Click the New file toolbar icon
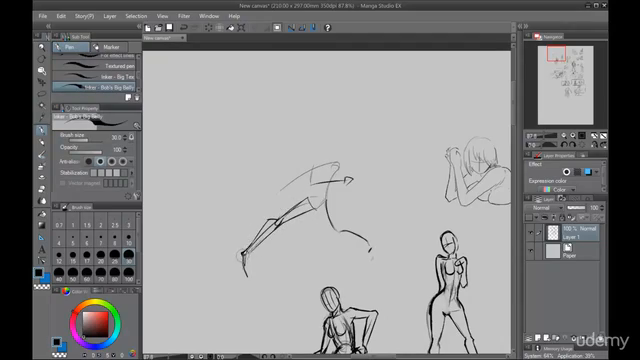The image size is (640, 360). click(147, 28)
